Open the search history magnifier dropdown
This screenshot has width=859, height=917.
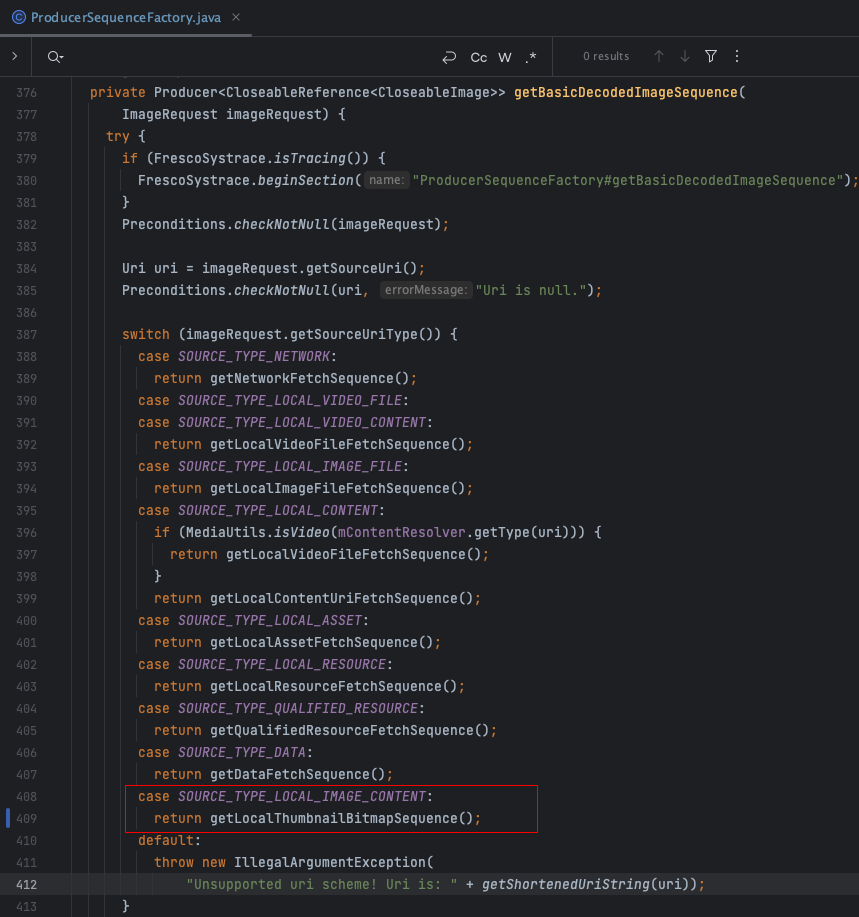[56, 57]
